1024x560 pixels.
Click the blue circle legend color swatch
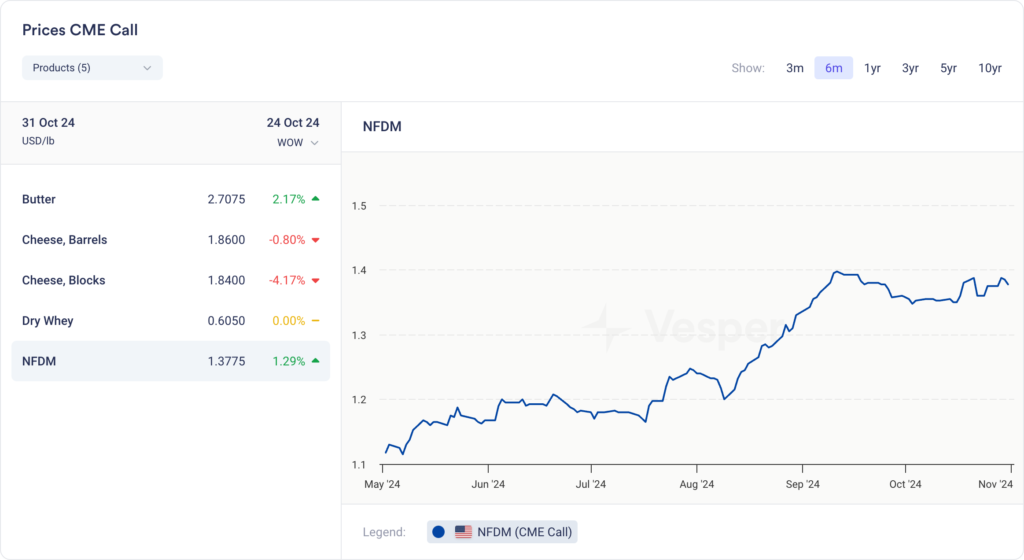pos(438,532)
